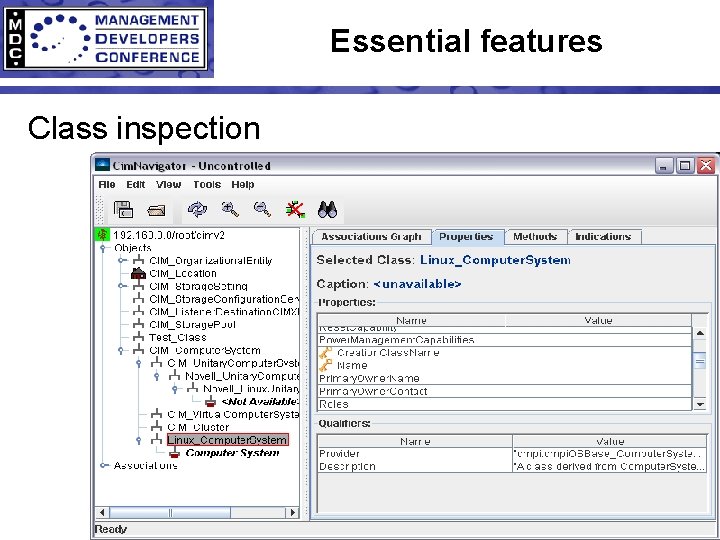Expand the Associations tree node
The height and width of the screenshot is (540, 720).
[104, 466]
